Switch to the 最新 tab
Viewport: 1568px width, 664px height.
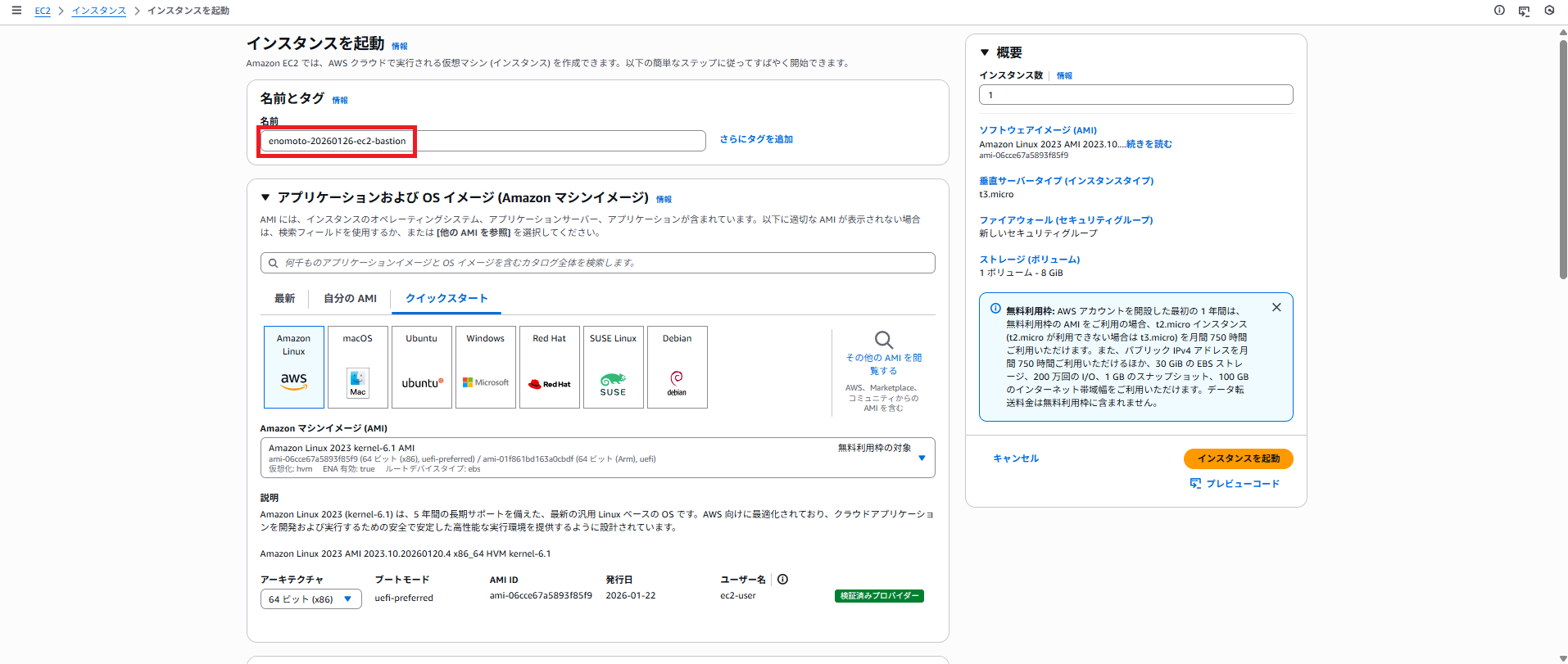tap(284, 299)
